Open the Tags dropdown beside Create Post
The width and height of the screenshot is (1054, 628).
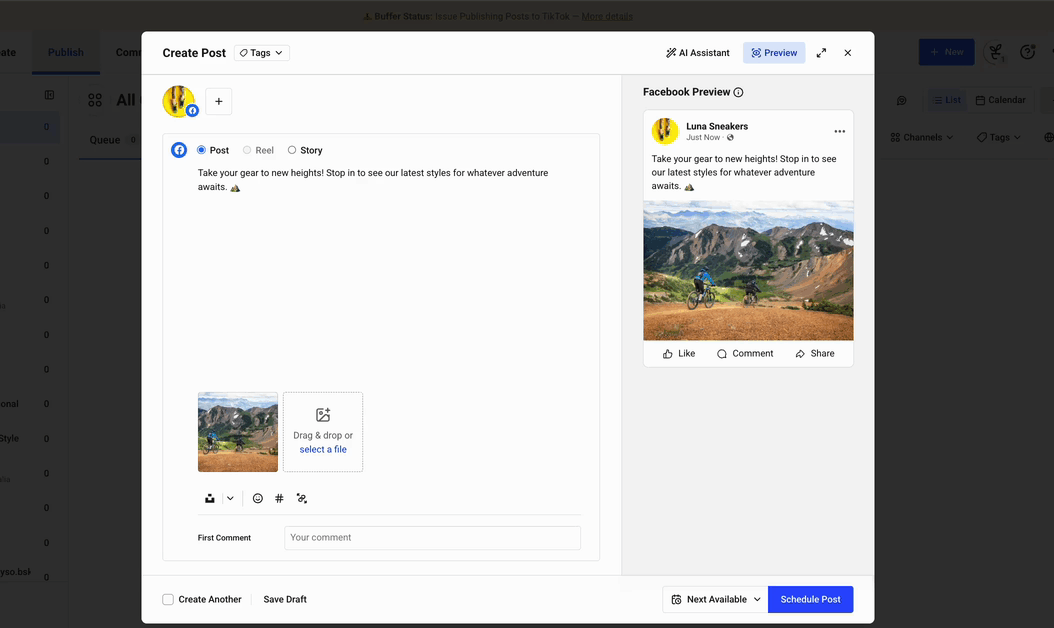(x=261, y=52)
